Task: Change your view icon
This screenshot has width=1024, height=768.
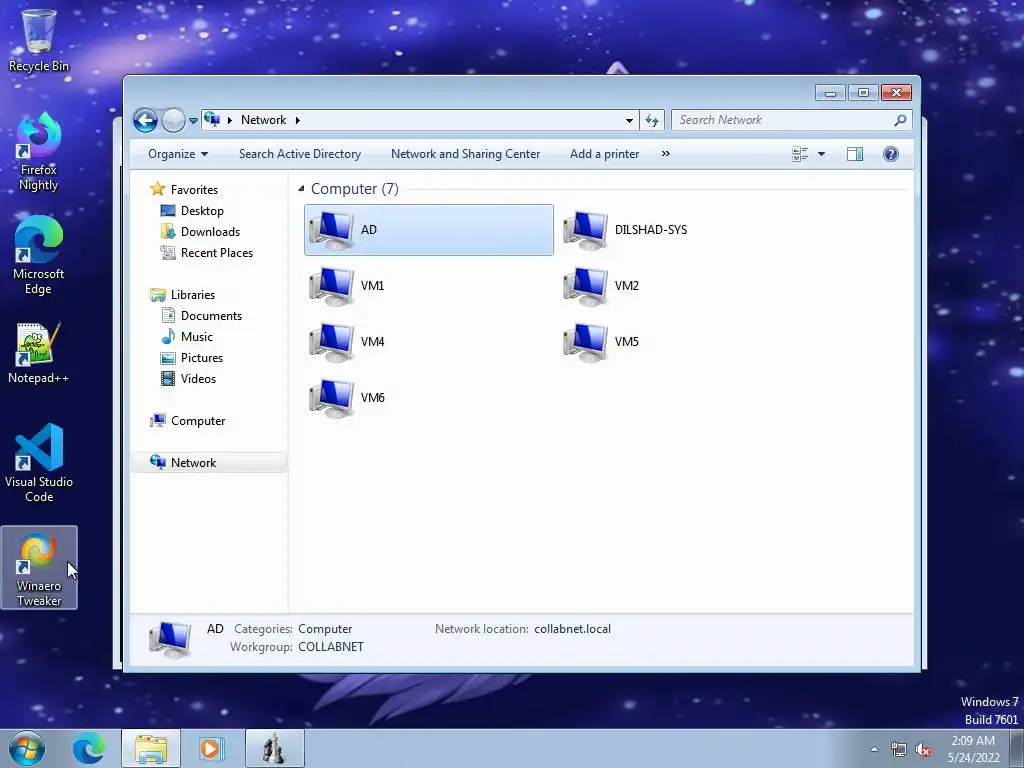Action: [x=800, y=154]
